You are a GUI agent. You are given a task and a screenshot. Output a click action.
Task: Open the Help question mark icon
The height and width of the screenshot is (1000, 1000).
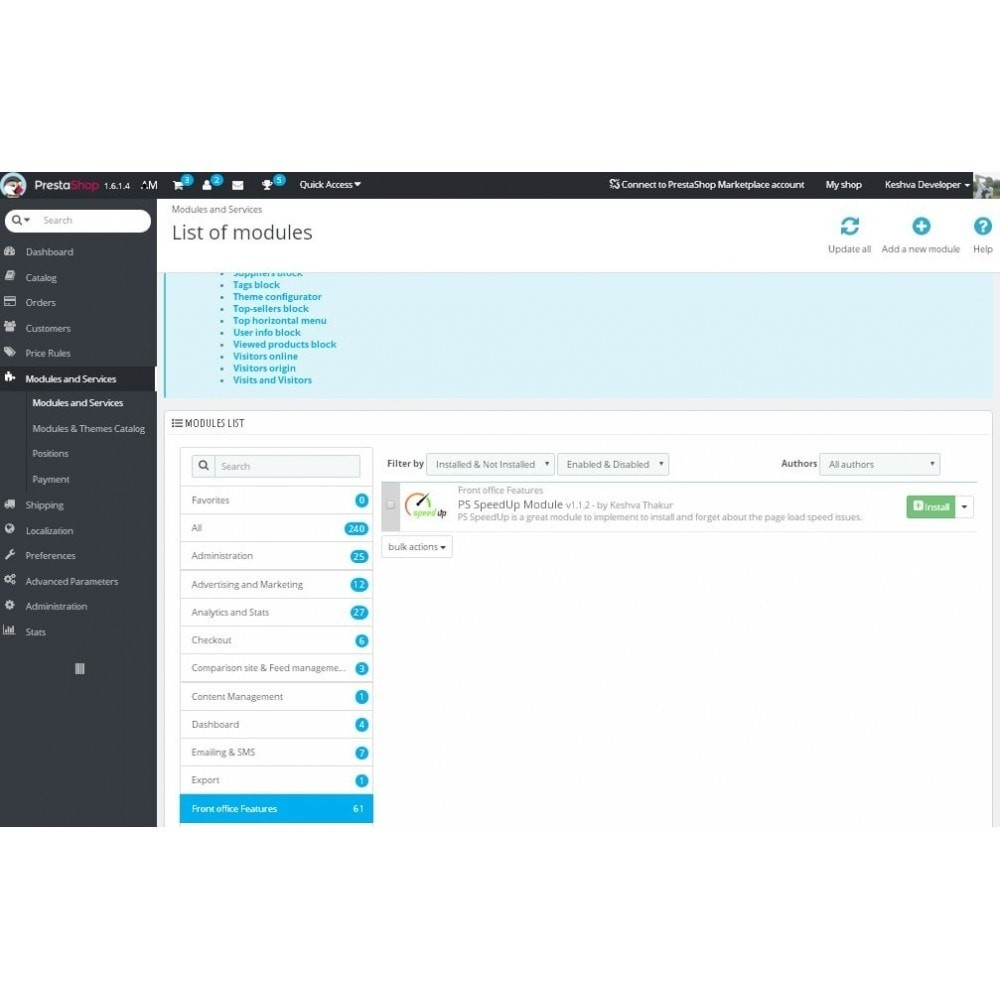(982, 226)
